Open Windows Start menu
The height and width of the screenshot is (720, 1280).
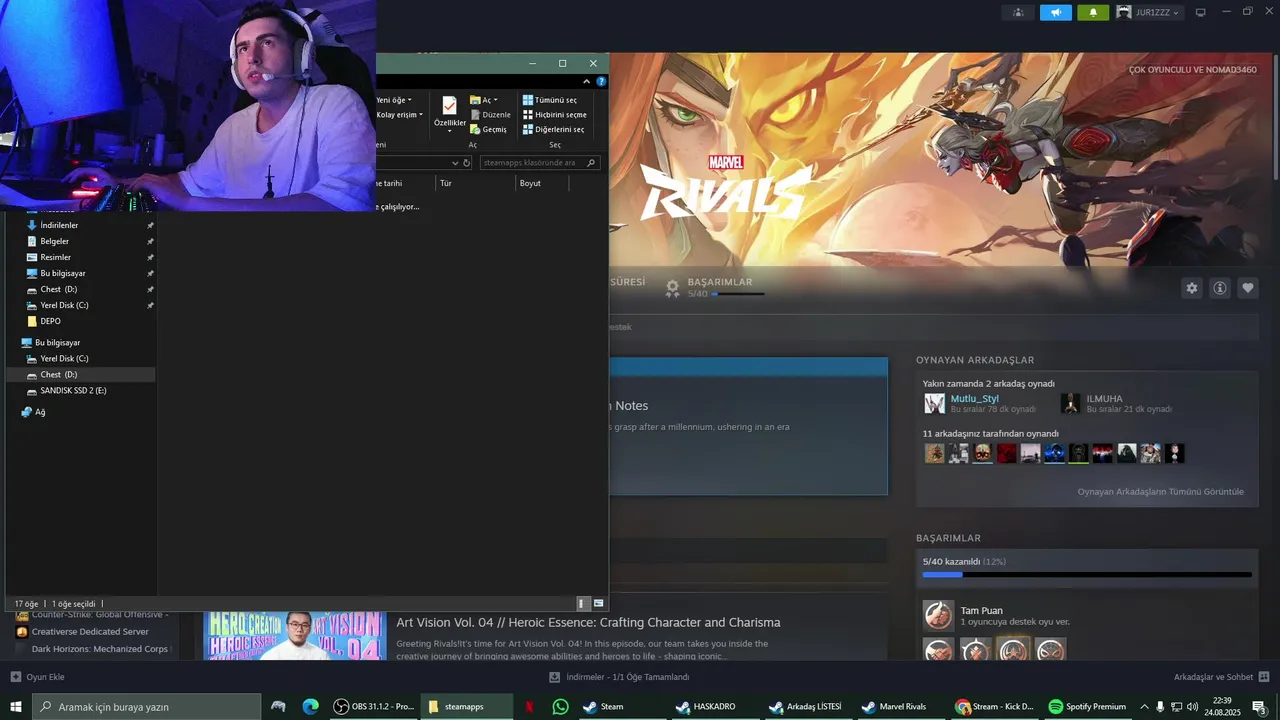[16, 706]
